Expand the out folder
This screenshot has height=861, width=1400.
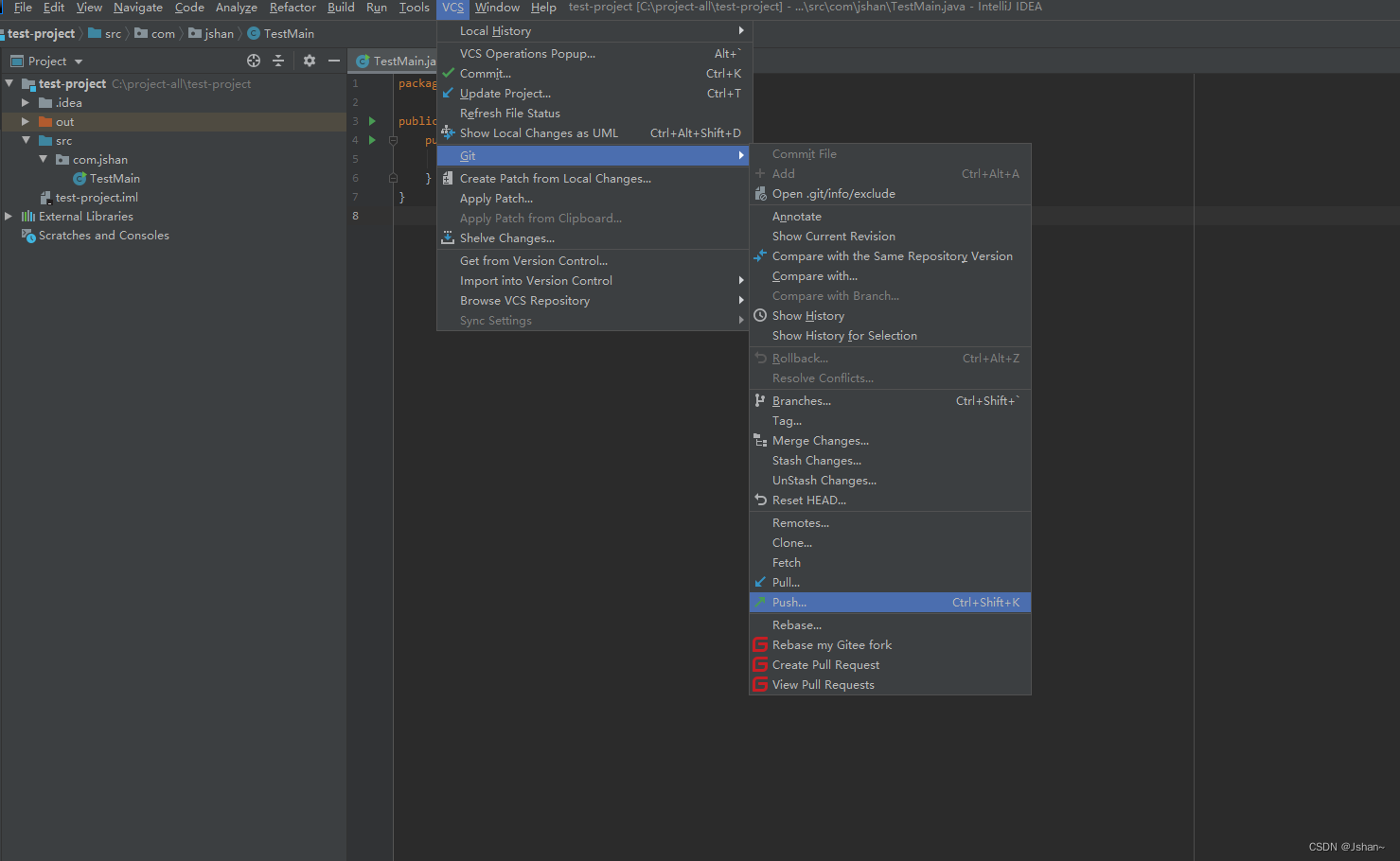pos(27,121)
